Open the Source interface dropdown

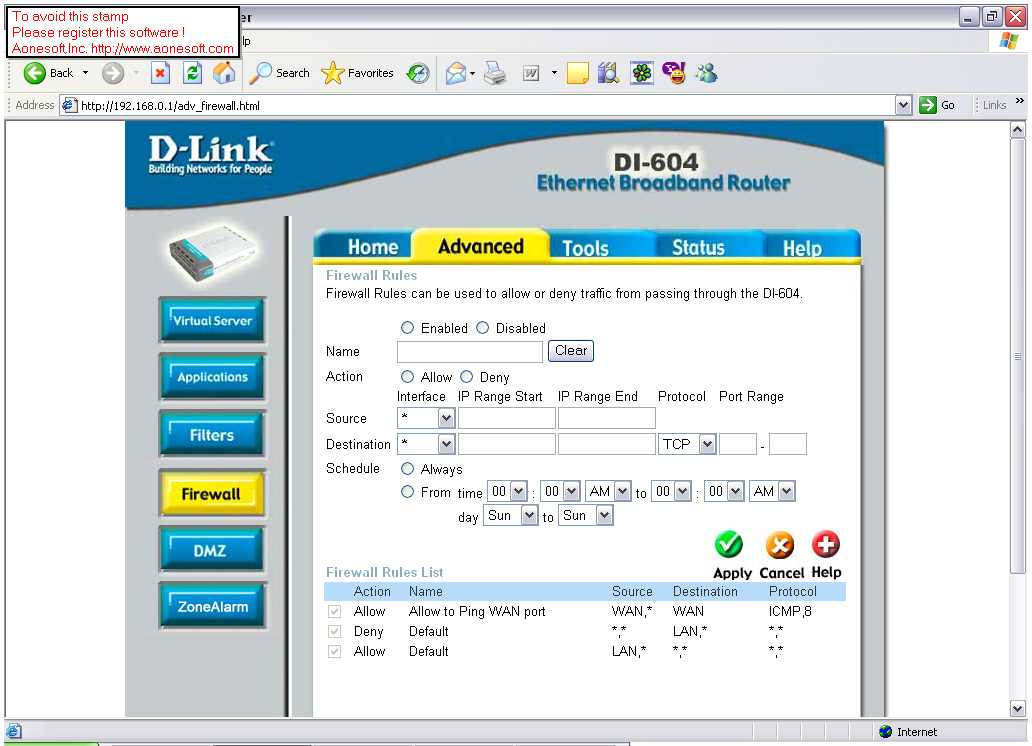point(426,417)
